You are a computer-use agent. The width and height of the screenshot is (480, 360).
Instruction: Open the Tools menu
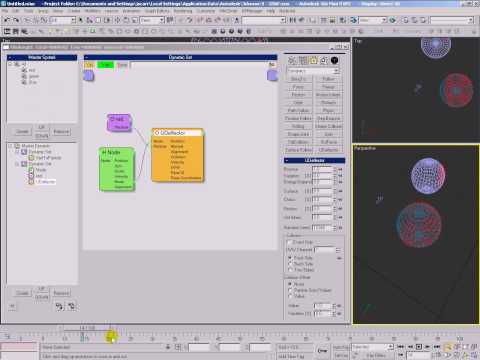[28, 11]
